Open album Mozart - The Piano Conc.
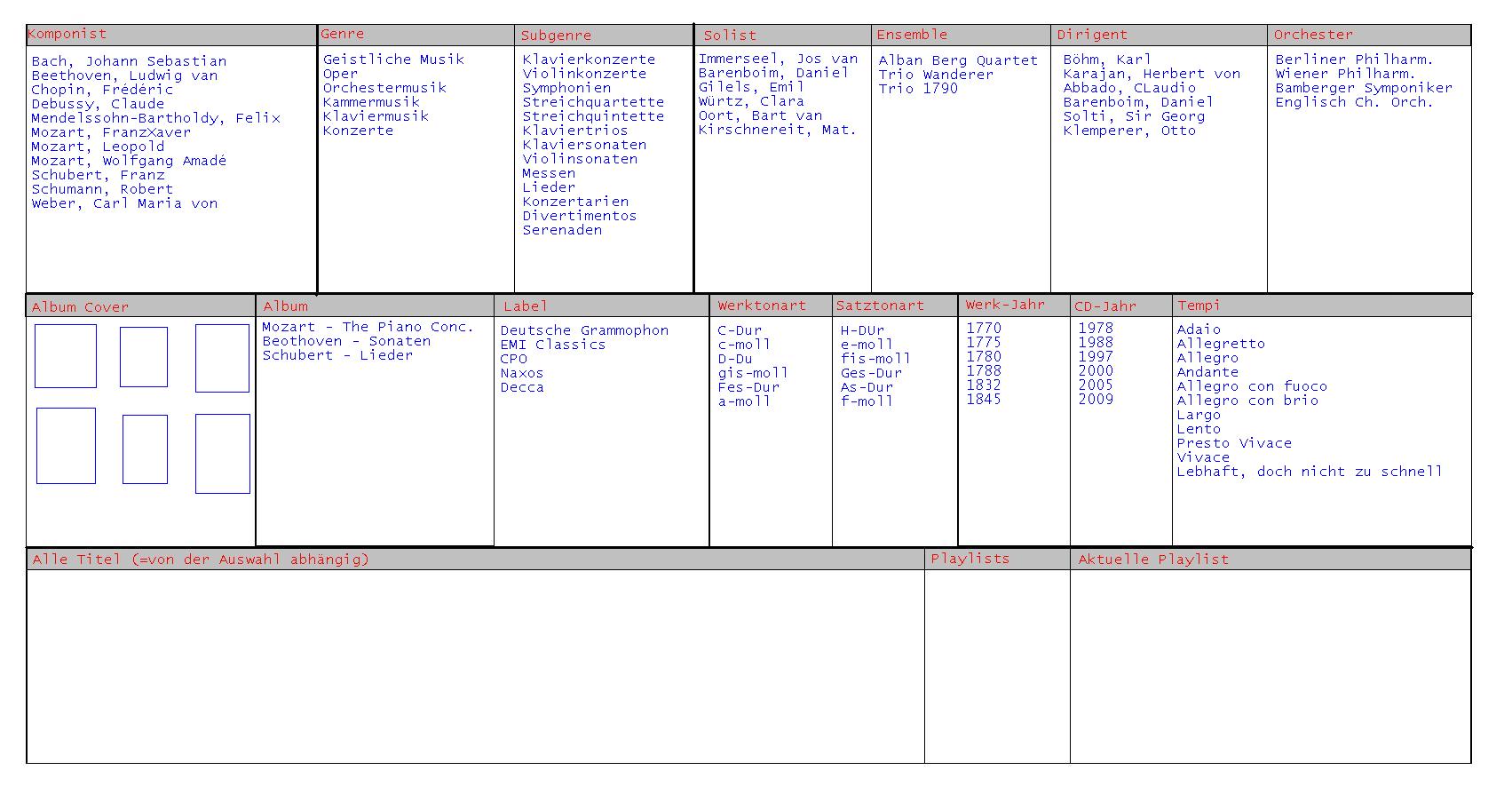1512x794 pixels. 368,327
